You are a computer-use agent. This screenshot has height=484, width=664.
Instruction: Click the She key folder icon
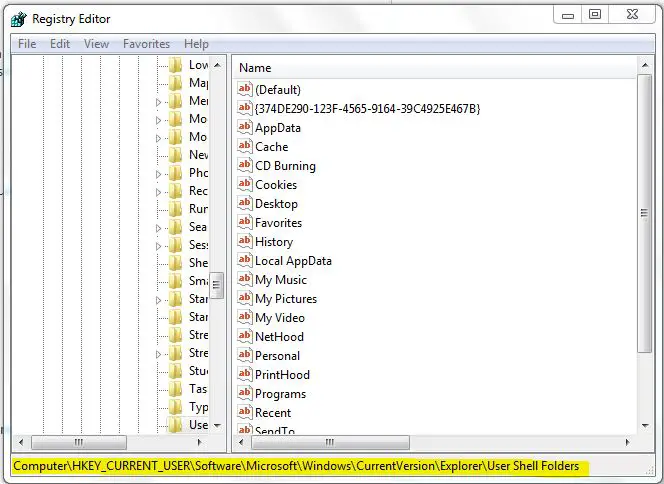(x=175, y=263)
